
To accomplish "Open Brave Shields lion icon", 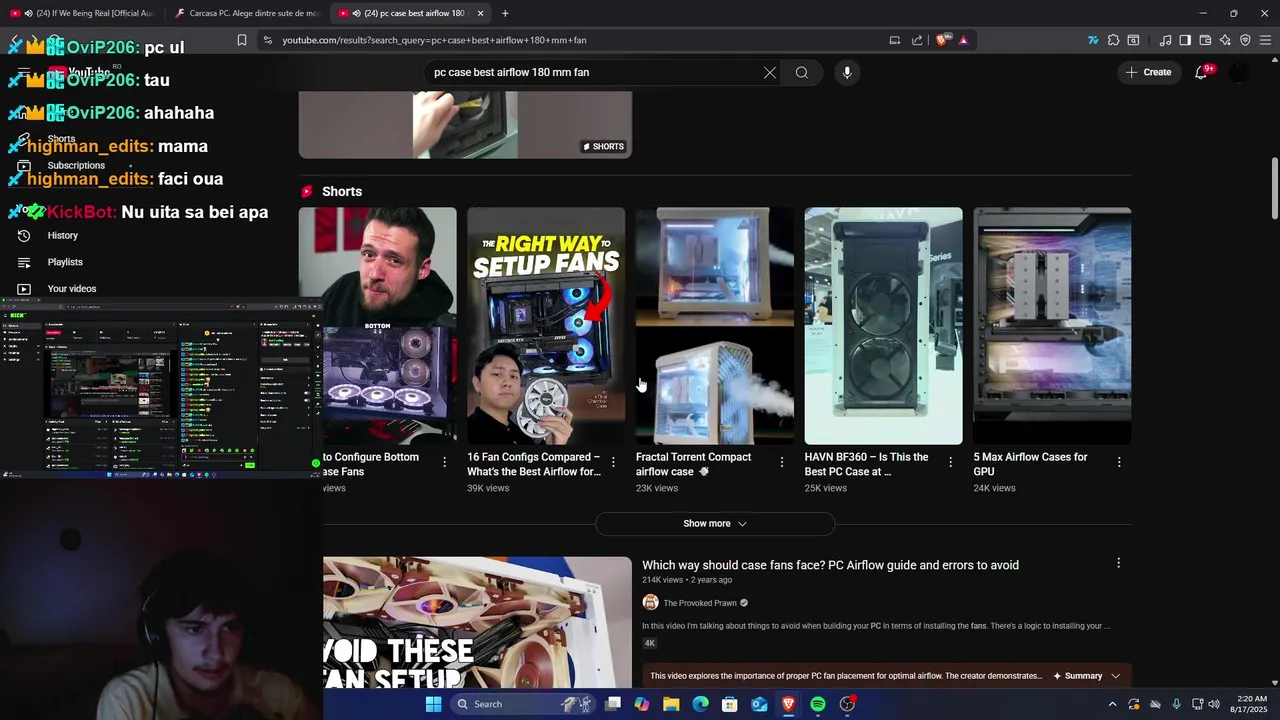I will click(943, 40).
